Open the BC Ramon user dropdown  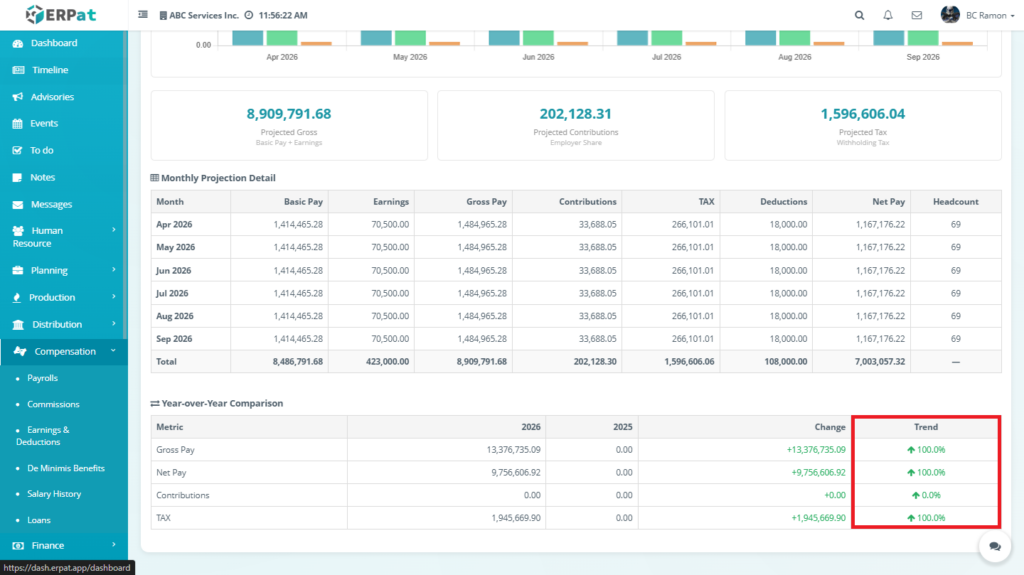(967, 15)
